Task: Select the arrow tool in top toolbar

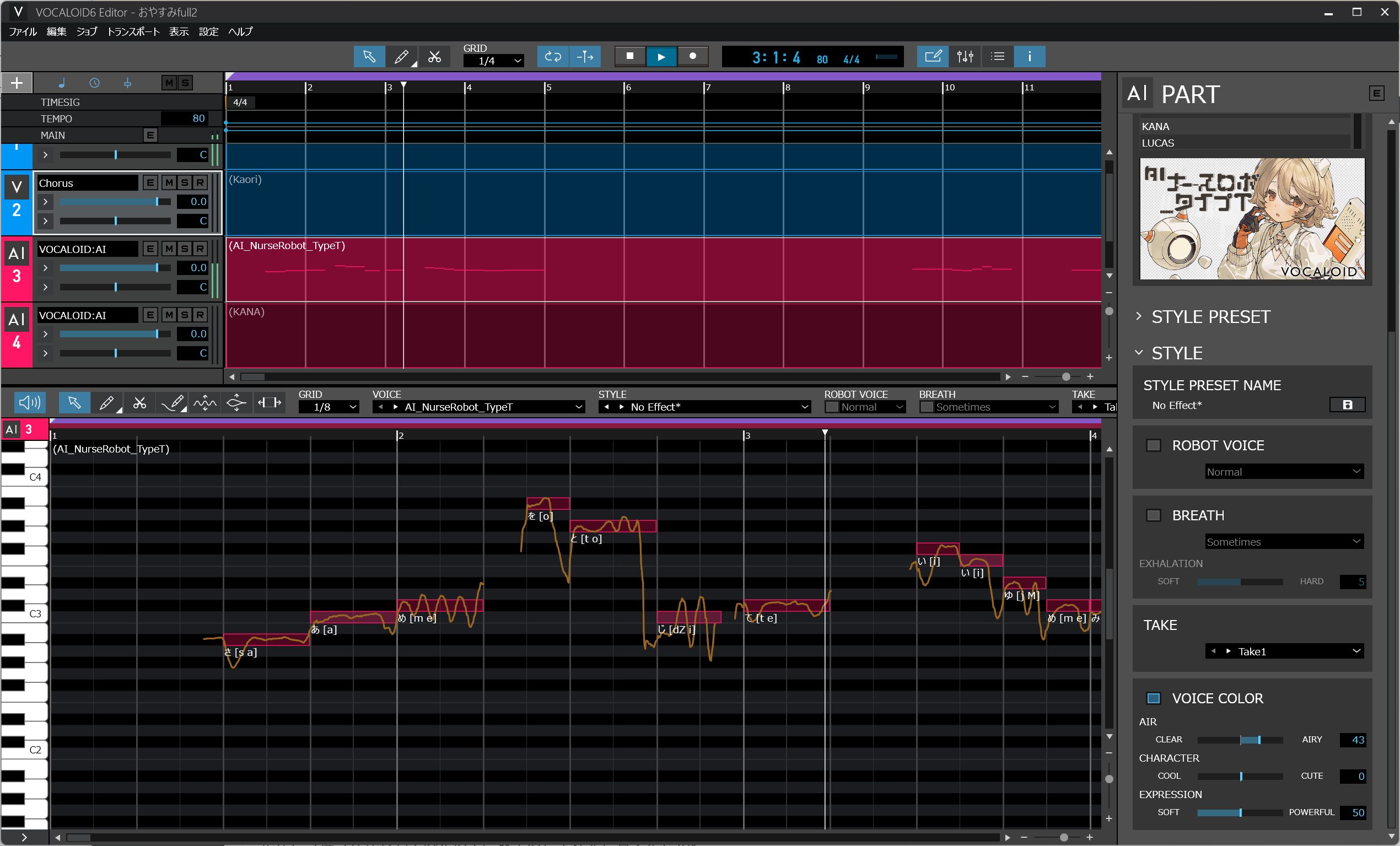Action: pos(369,57)
